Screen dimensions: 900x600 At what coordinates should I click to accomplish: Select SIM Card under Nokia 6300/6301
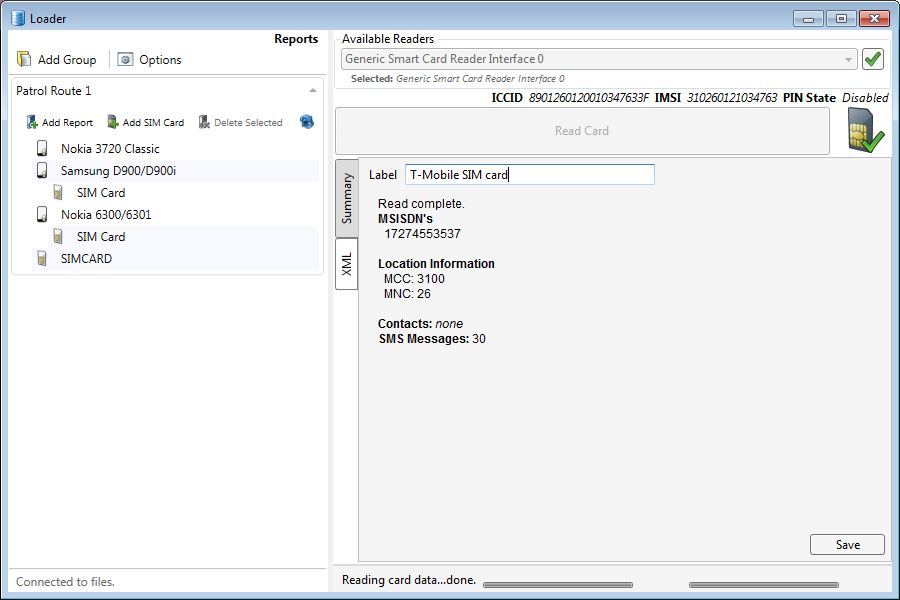tap(101, 237)
